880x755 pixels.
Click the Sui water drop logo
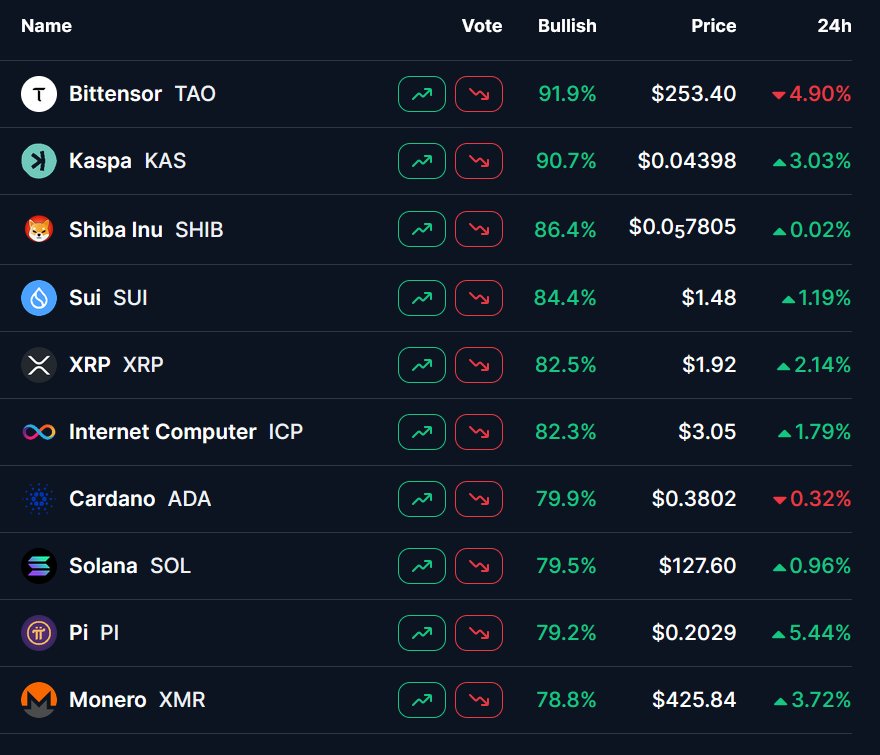click(39, 298)
